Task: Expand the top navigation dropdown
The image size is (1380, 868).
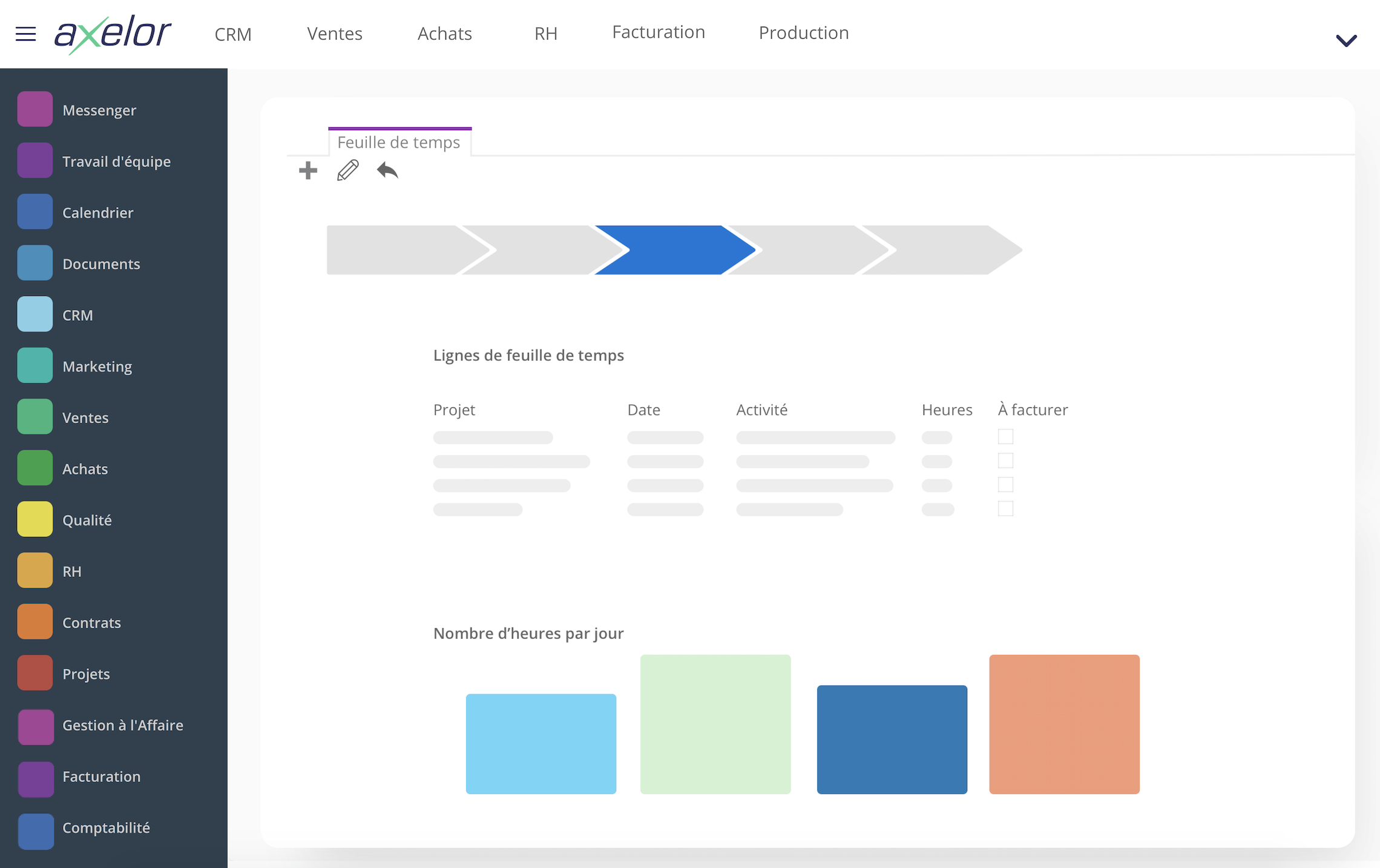Action: (x=1346, y=41)
